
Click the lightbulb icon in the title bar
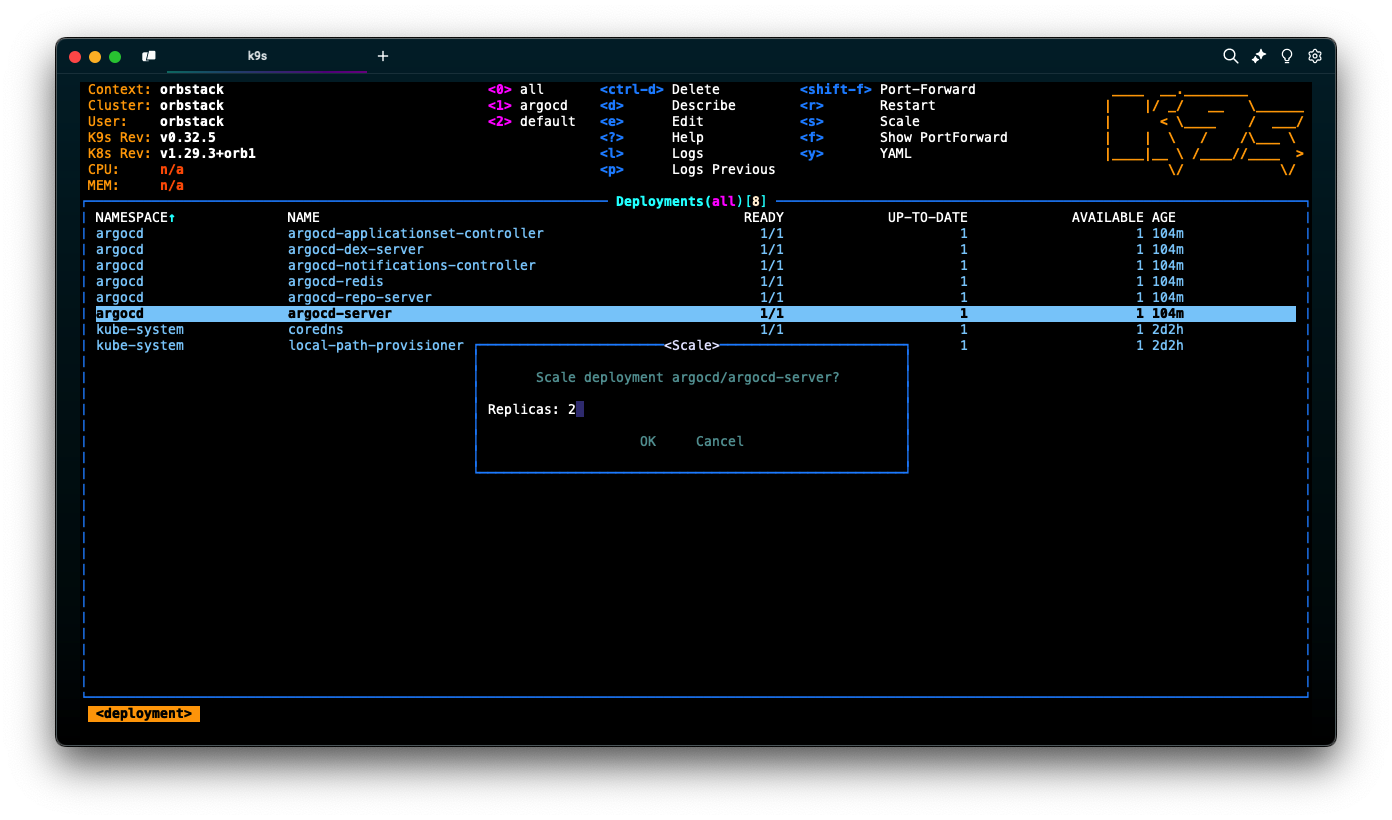click(x=1287, y=56)
